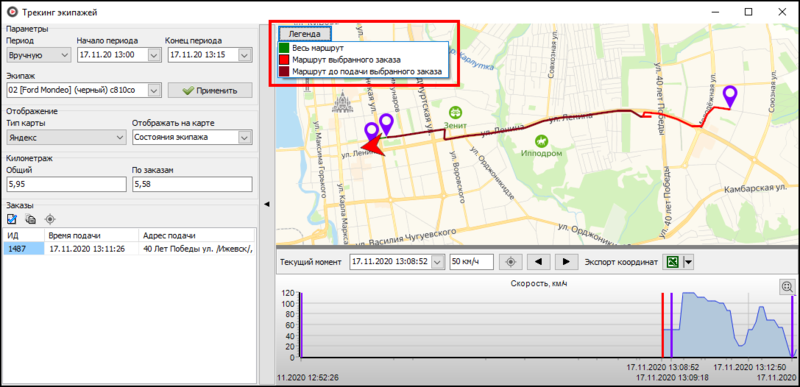Viewport: 800px width, 387px height.
Task: Toggle the Легенда button on map
Action: coord(304,34)
